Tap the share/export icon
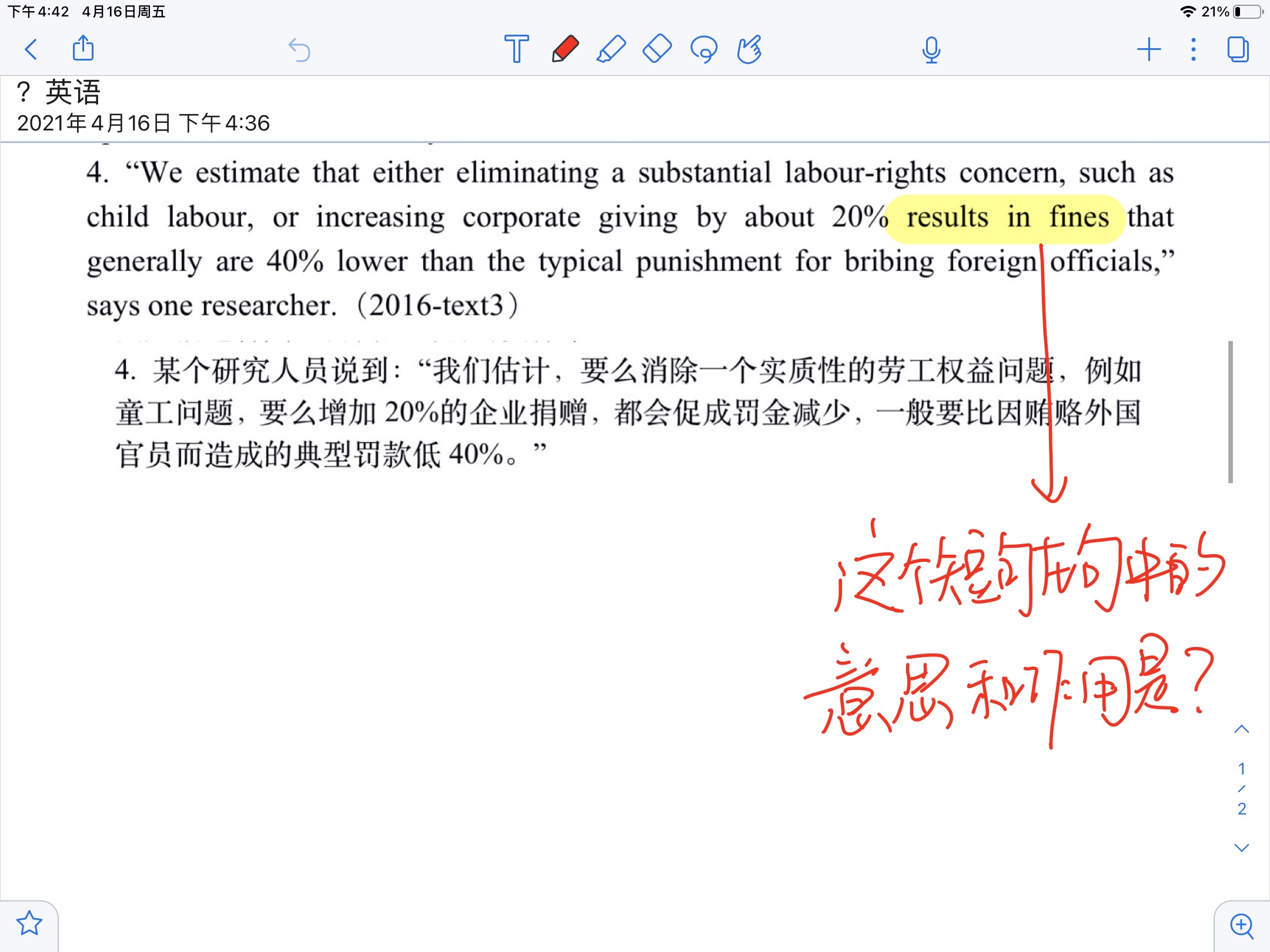Screen dimensions: 1270x952 83,48
